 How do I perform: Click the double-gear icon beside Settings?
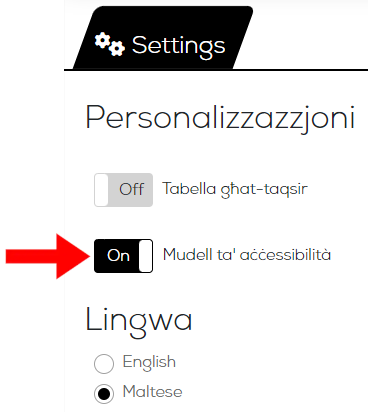coord(110,44)
